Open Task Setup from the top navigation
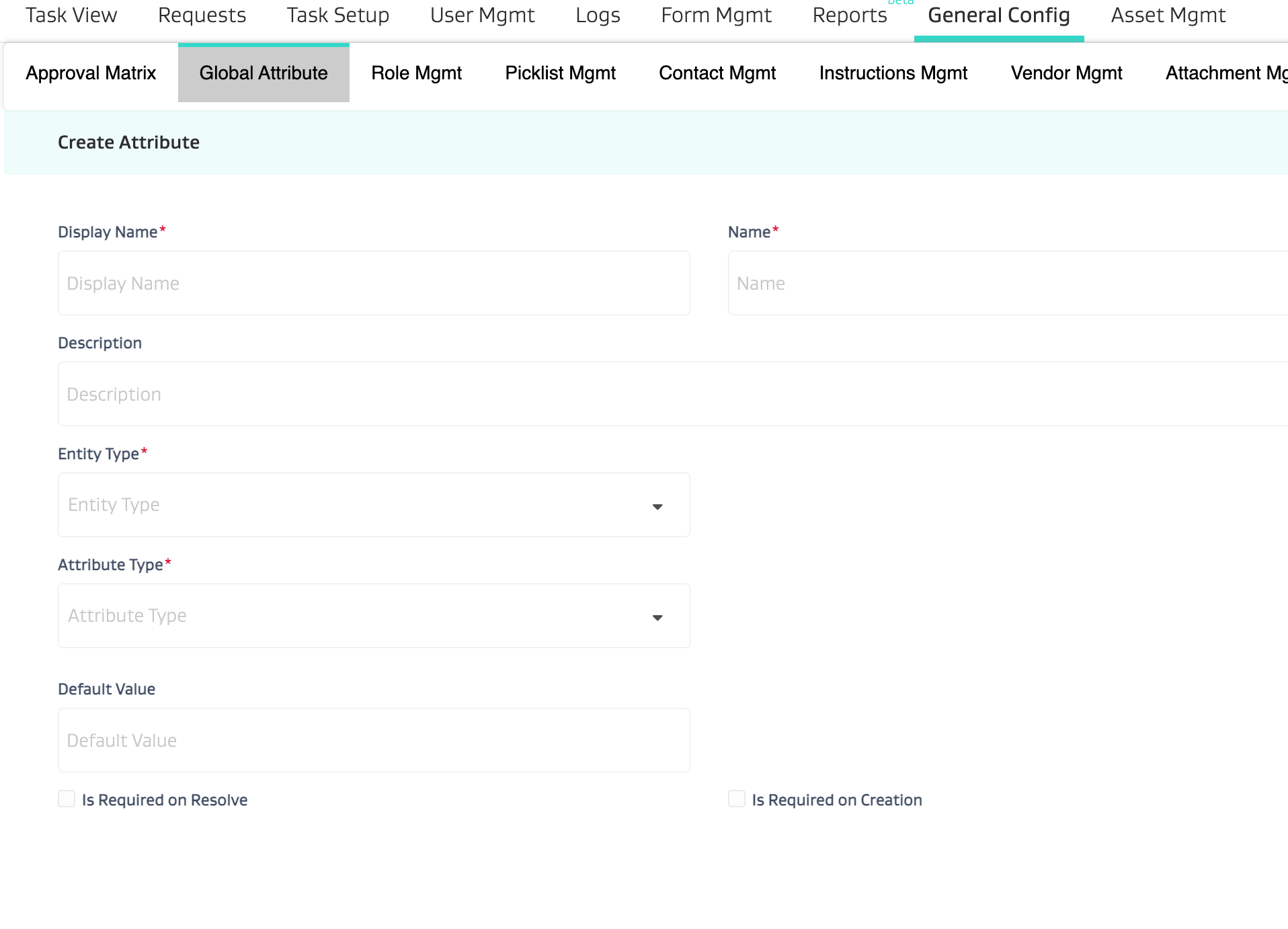Image resolution: width=1288 pixels, height=929 pixels. [337, 15]
